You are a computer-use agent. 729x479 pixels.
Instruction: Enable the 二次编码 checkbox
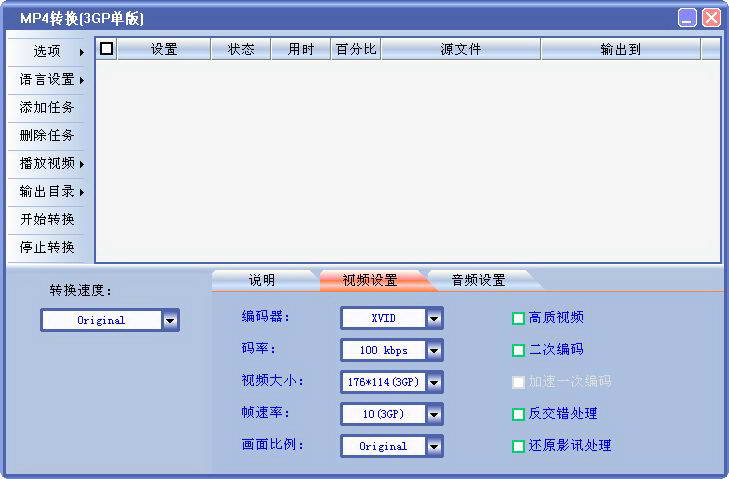518,350
